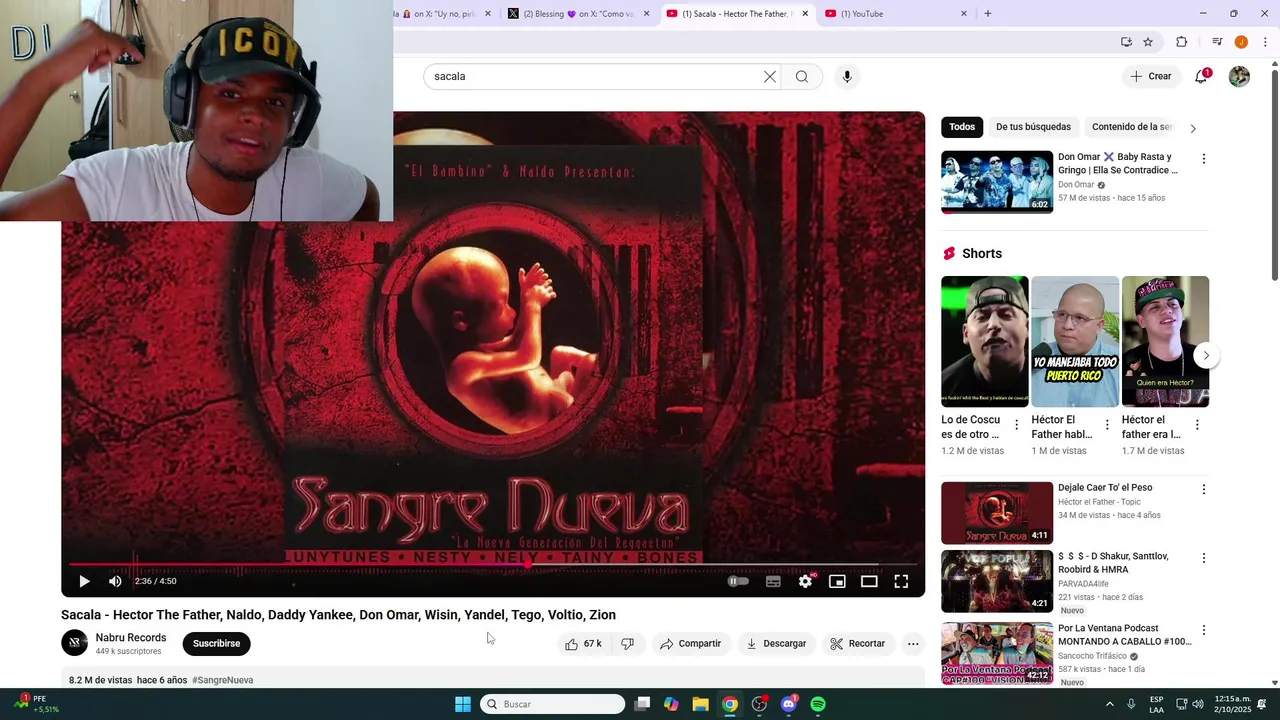Viewport: 1280px width, 720px height.
Task: Open the YO MANEJABA TODO PUERTO RICO short
Action: pos(1075,341)
